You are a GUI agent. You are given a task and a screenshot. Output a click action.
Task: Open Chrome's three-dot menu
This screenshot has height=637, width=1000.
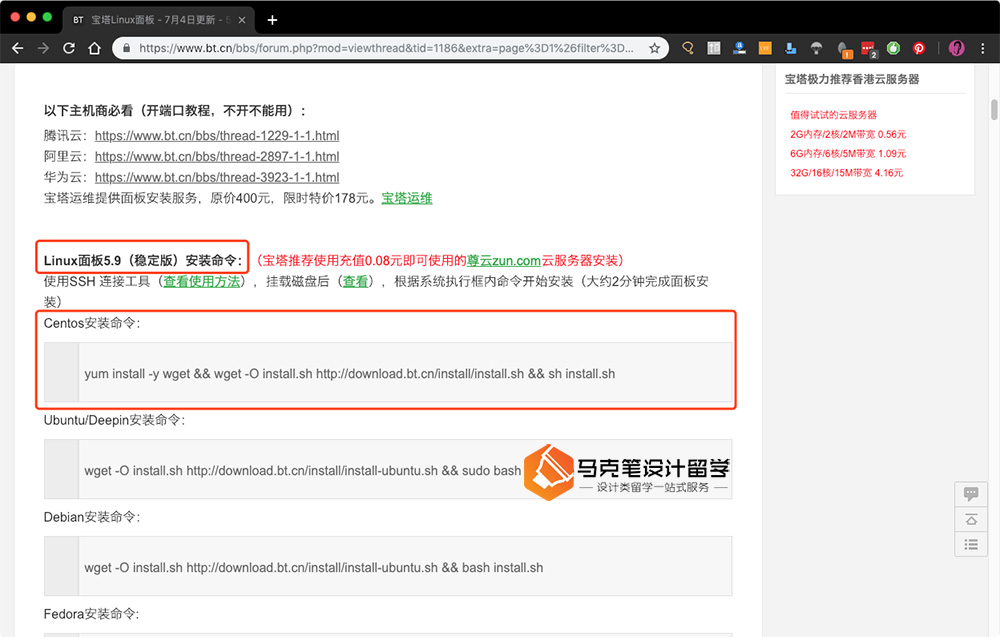click(983, 48)
